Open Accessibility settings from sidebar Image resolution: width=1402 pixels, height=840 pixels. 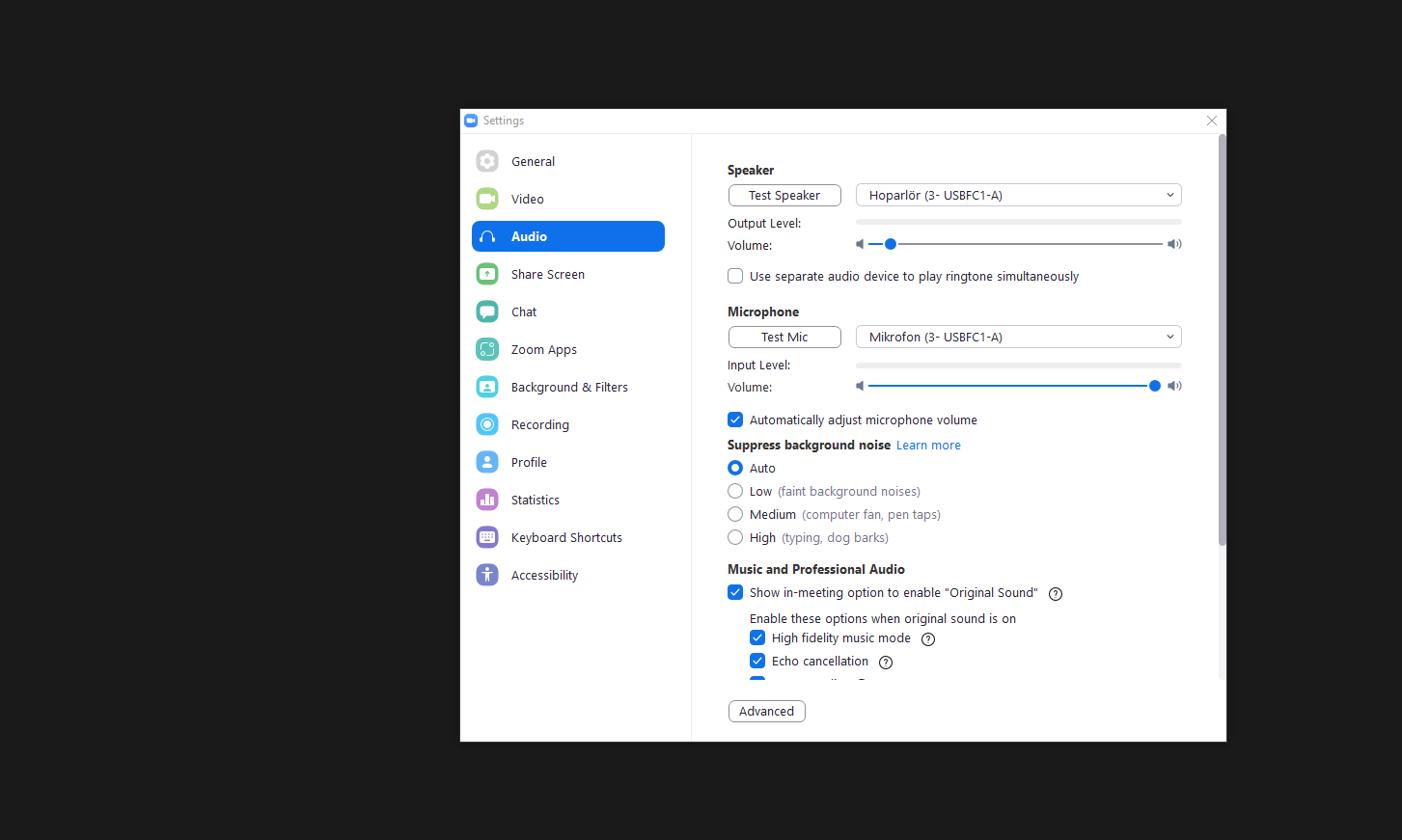point(568,575)
